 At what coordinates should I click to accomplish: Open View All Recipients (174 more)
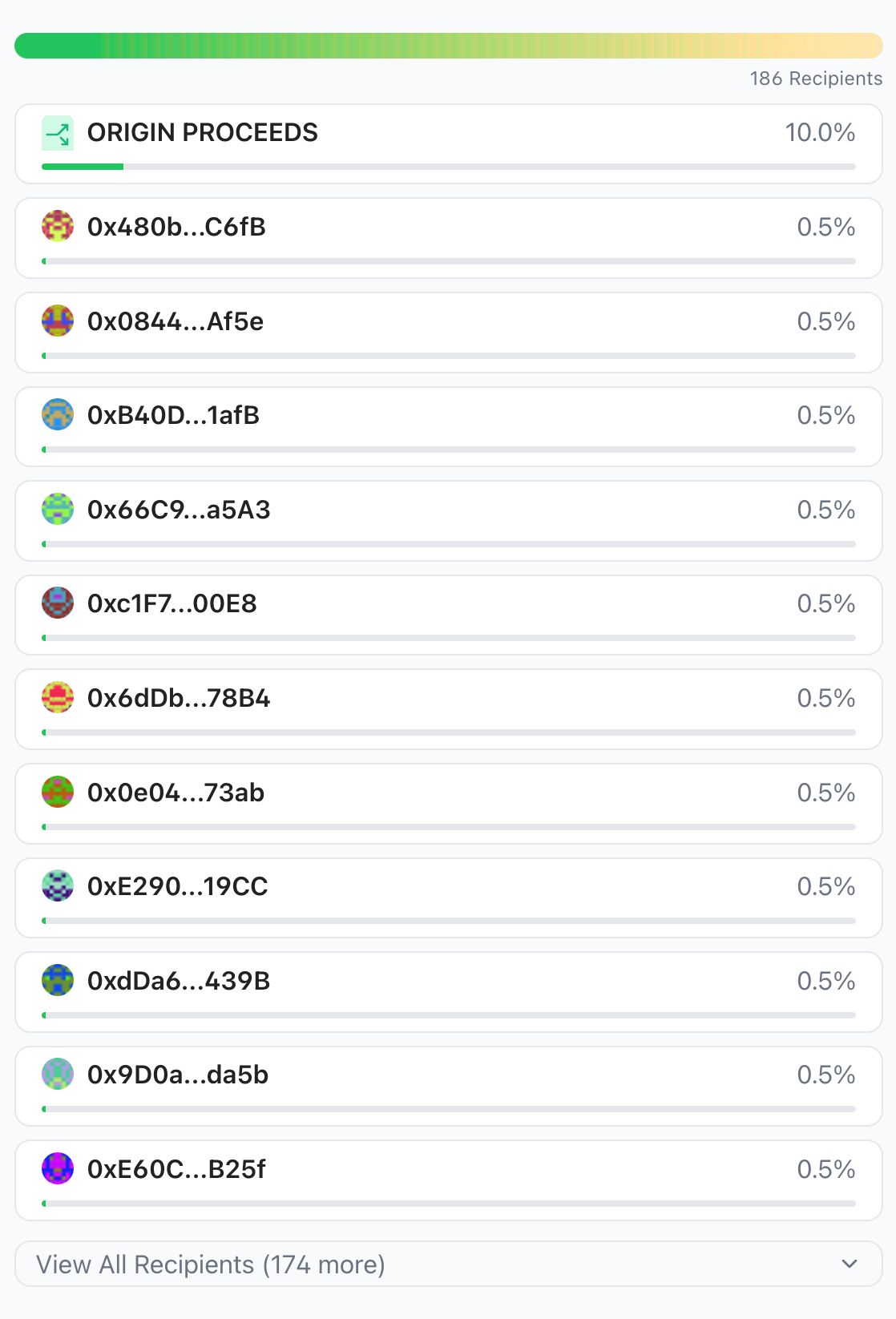coord(211,1265)
